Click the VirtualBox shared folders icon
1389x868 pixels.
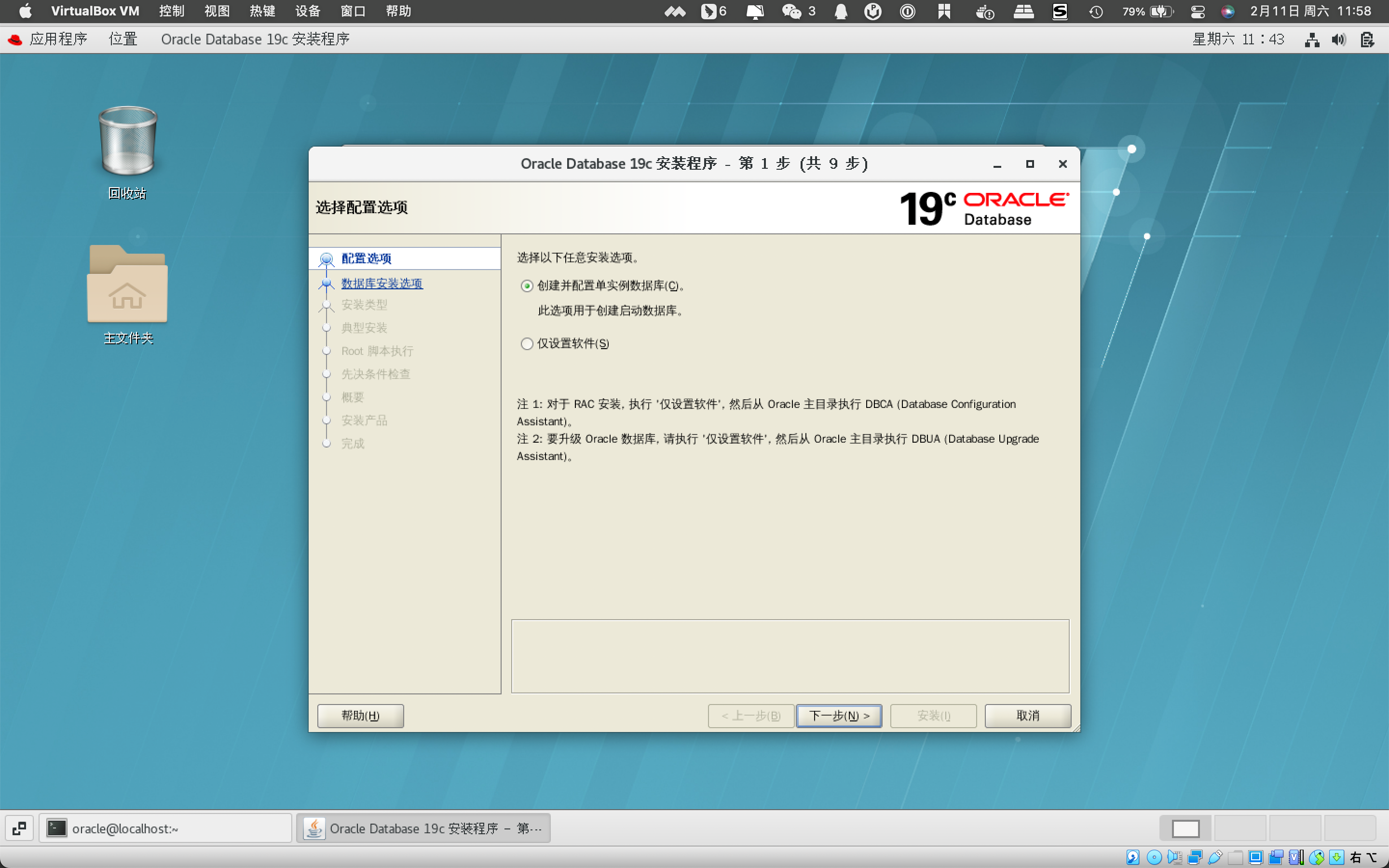coord(1236,857)
